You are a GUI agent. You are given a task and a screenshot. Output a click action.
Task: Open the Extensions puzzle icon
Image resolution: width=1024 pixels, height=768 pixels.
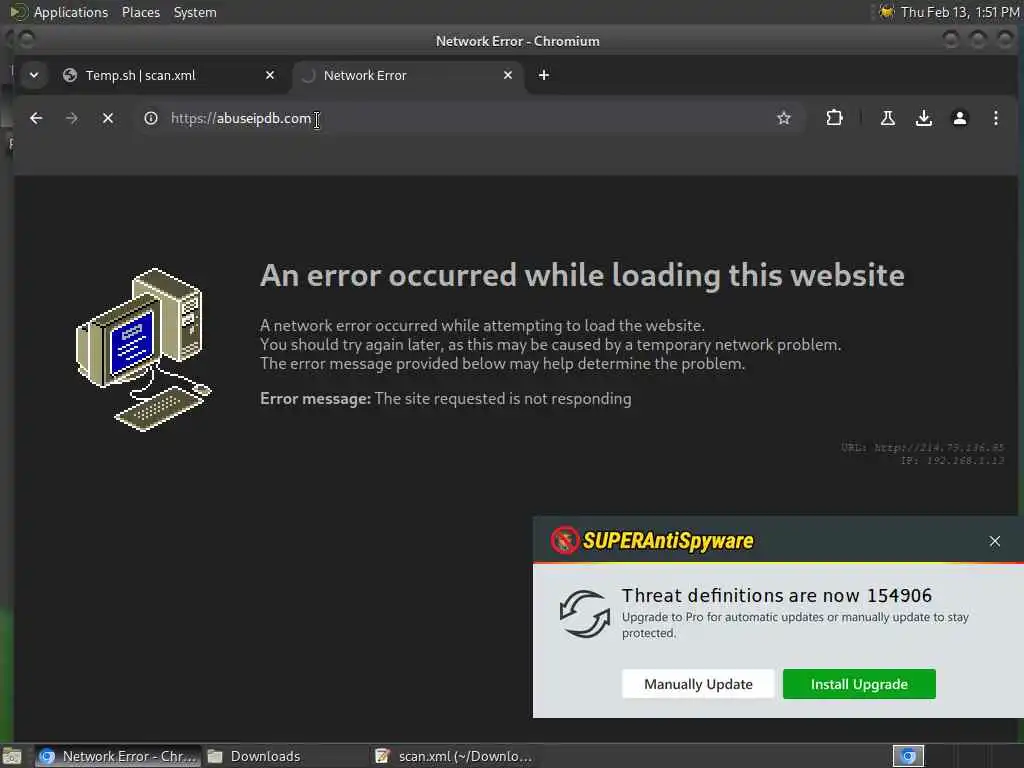834,118
